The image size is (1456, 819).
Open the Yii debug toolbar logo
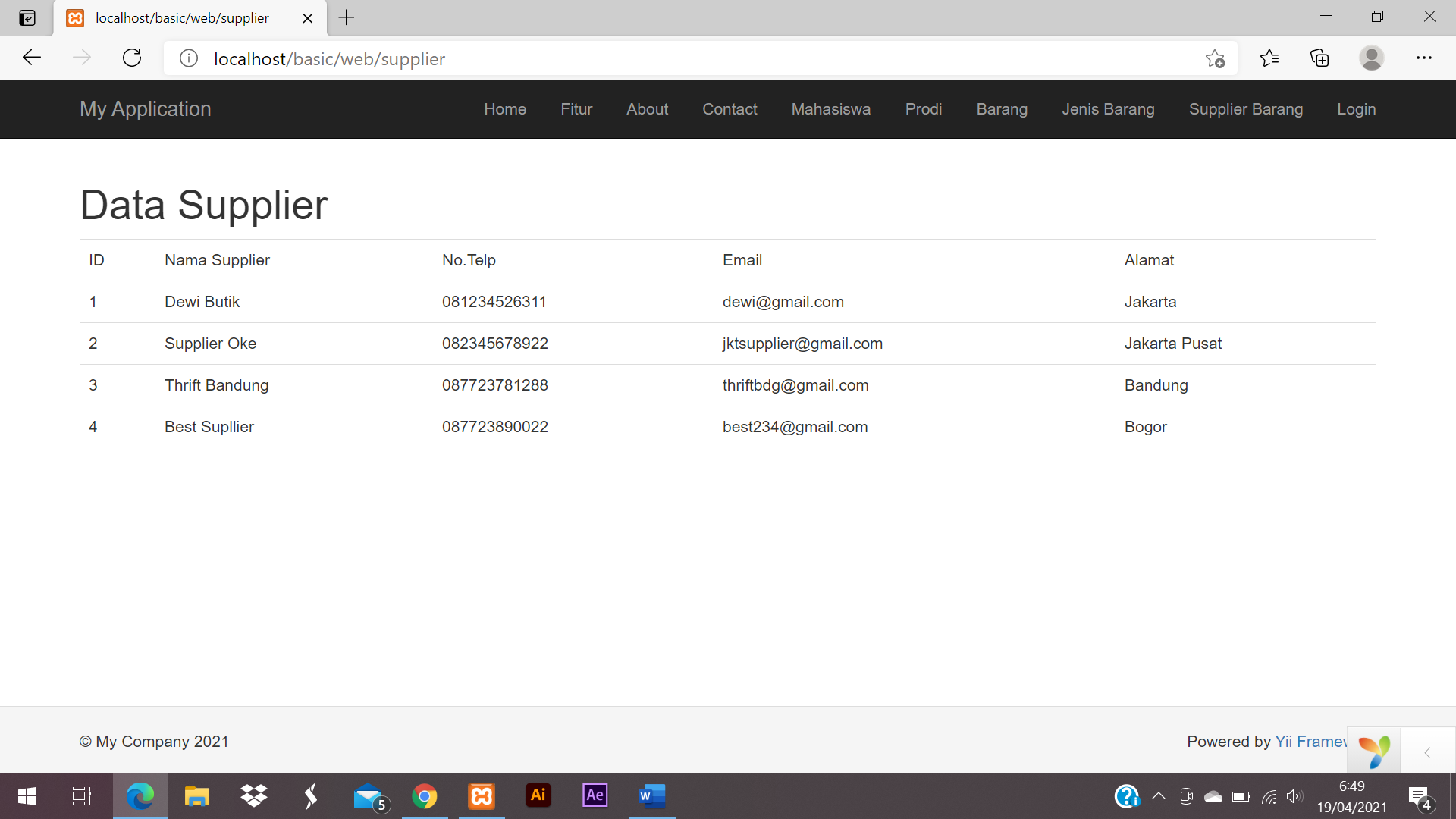pyautogui.click(x=1373, y=752)
